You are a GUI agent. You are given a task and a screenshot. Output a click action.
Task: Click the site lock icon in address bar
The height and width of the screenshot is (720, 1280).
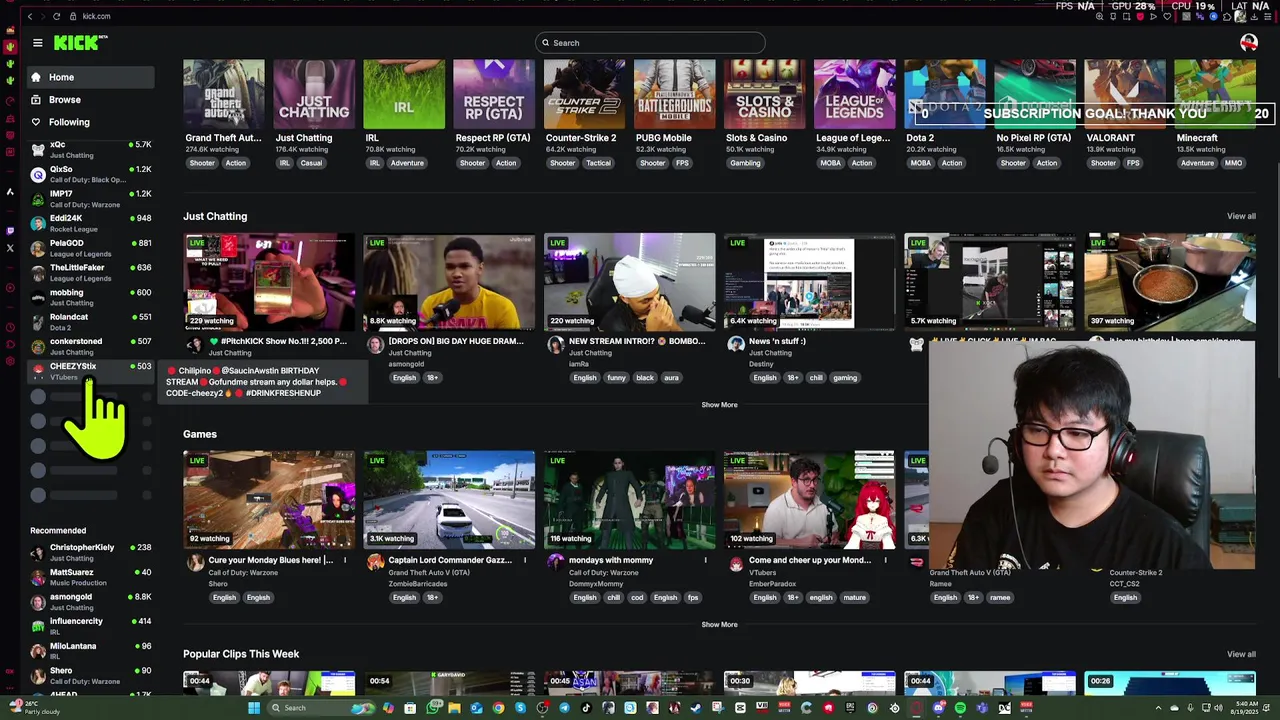[74, 16]
